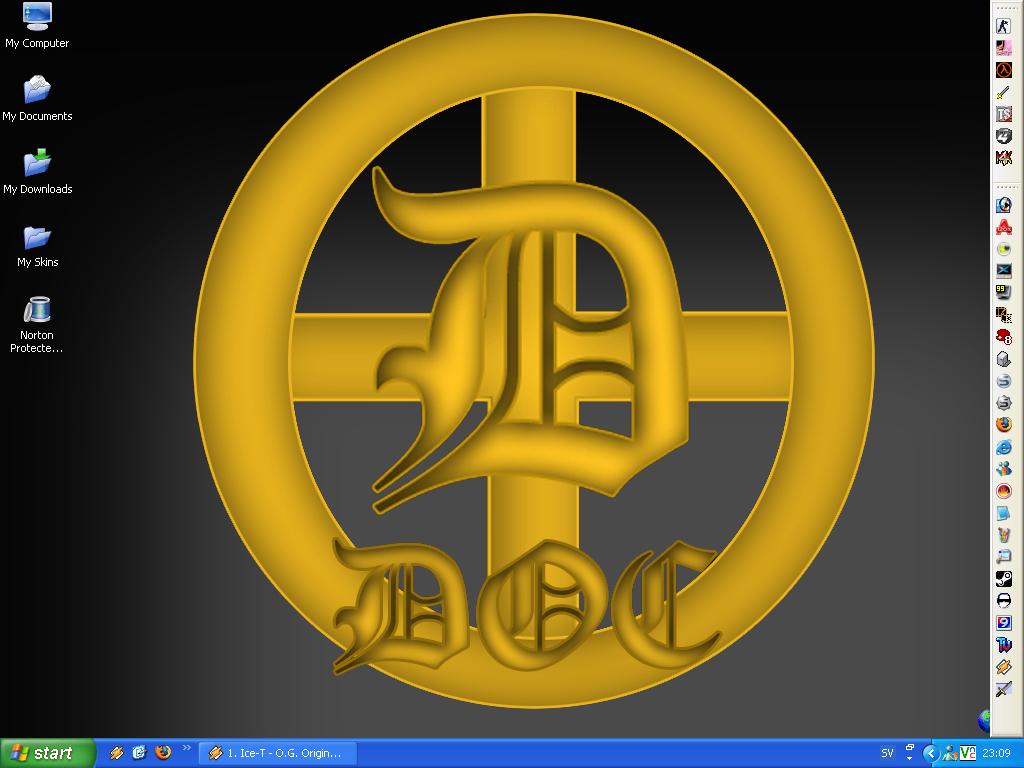Open the Start menu
The width and height of the screenshot is (1024, 768).
tap(47, 753)
